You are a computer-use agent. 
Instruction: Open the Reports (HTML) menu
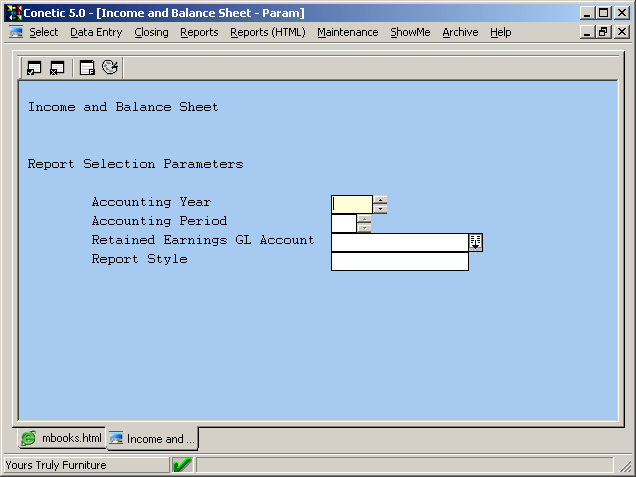click(x=267, y=32)
